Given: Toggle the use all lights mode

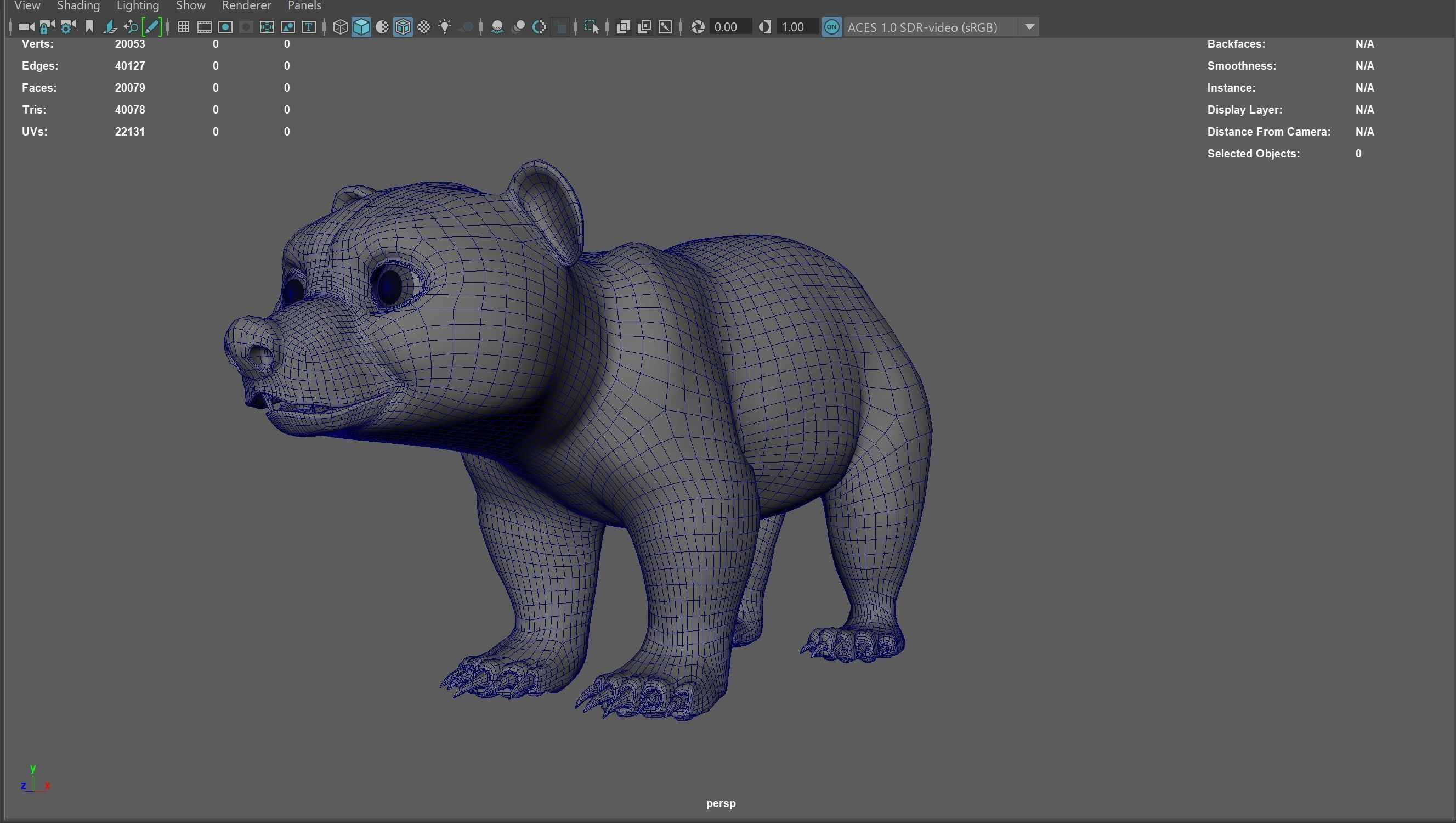Looking at the screenshot, I should 445,26.
